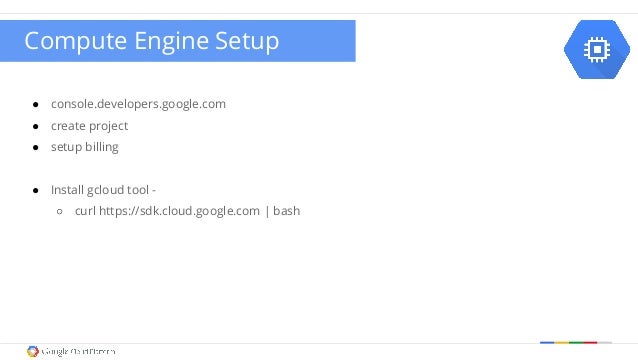Click the word bash after the pipe
638x360 pixels.
point(286,211)
